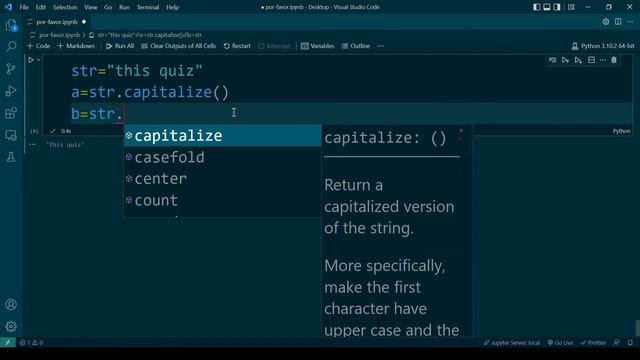This screenshot has height=360, width=640.
Task: Show the notebook Outline
Action: click(x=356, y=46)
